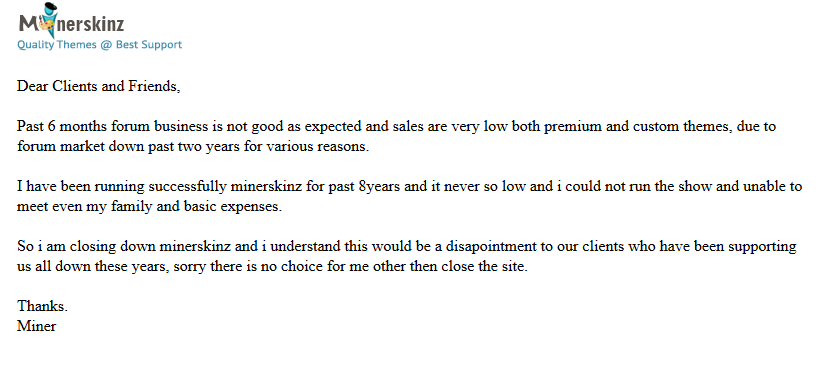Click the "Thanks." closing line
The width and height of the screenshot is (838, 369).
[42, 306]
